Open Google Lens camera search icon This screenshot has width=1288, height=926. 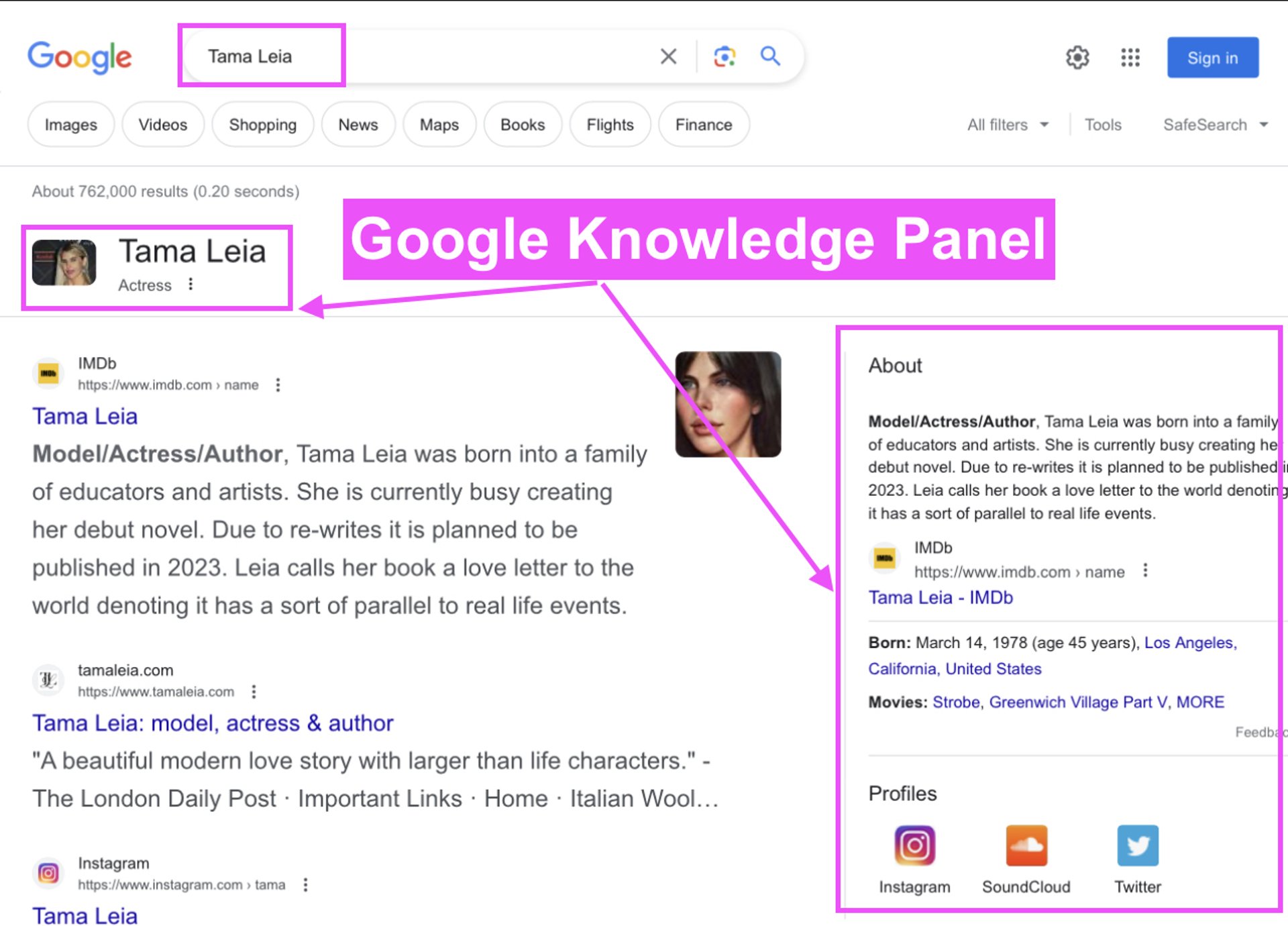click(x=724, y=56)
